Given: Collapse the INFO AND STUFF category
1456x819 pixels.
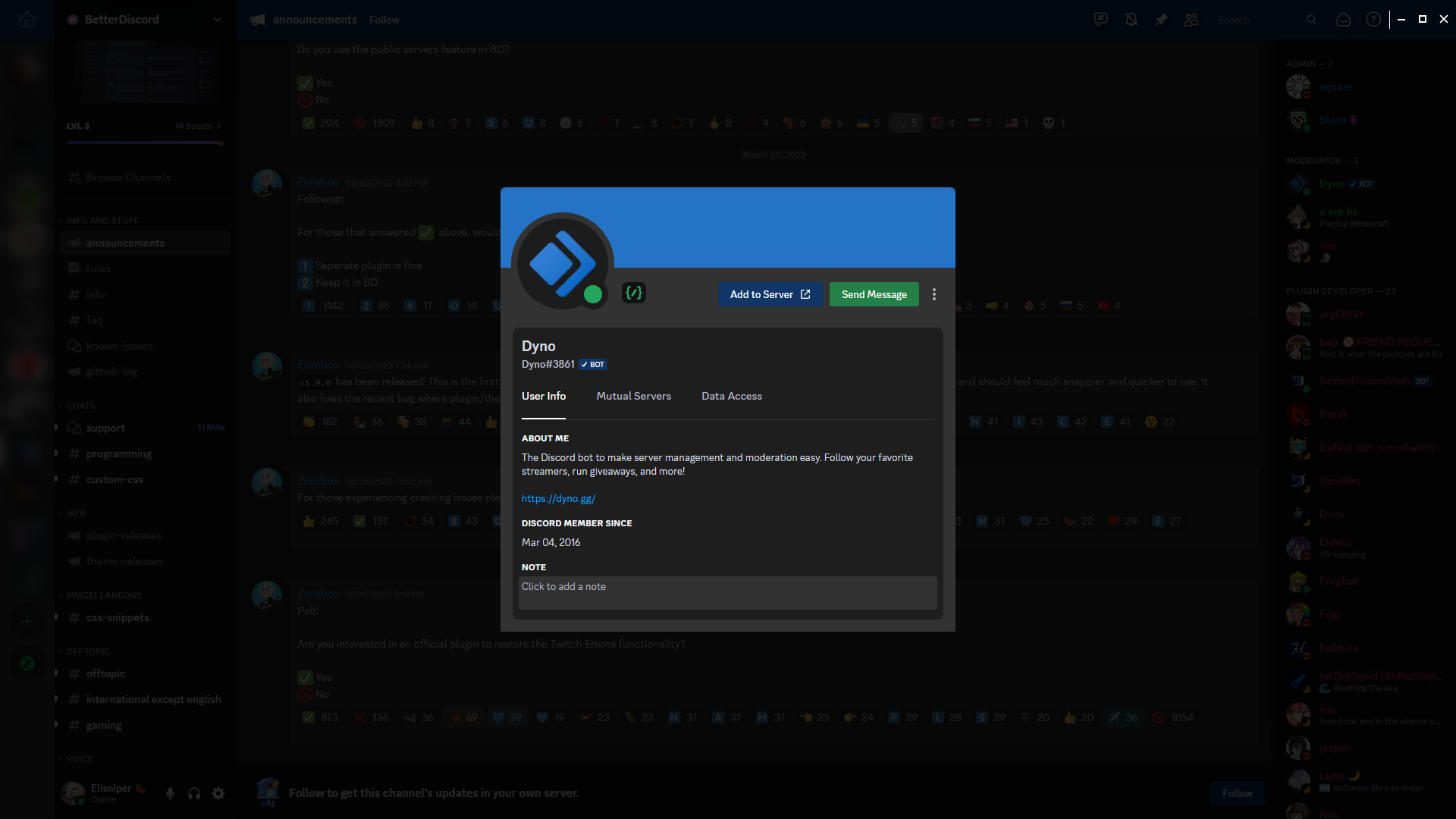Looking at the screenshot, I should pos(102,221).
